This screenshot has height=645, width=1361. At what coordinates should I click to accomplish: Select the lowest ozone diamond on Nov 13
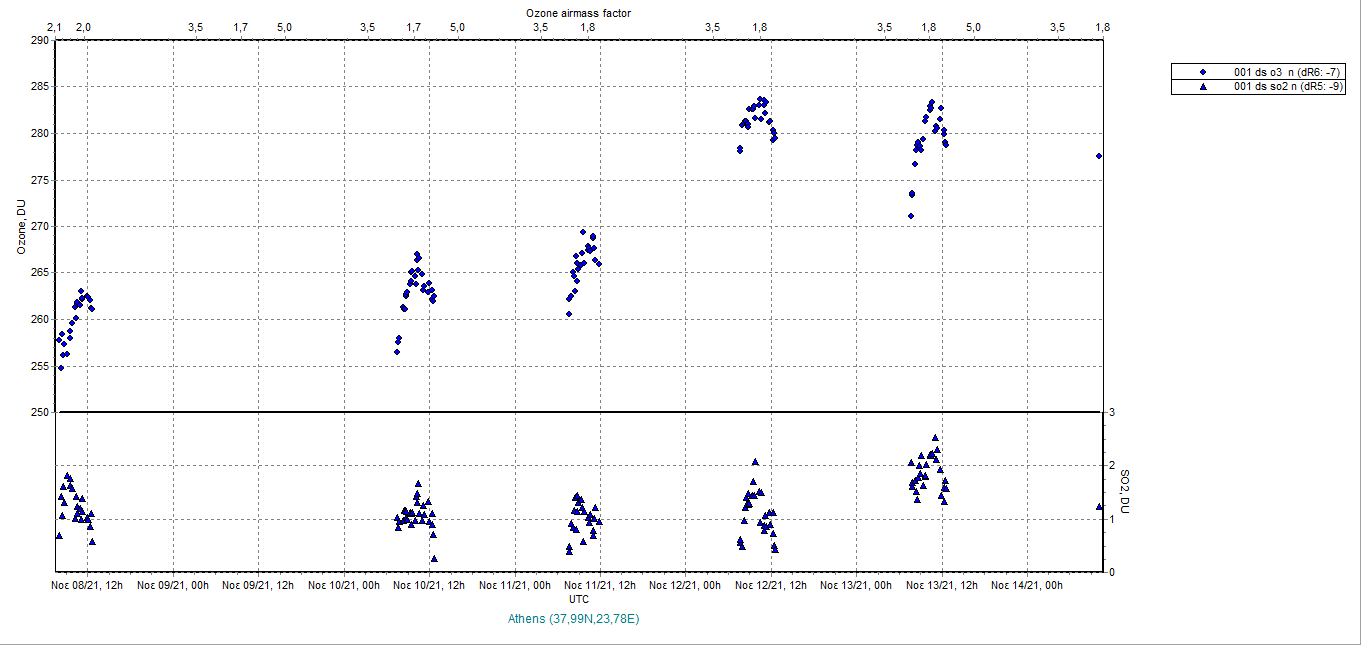click(x=911, y=216)
